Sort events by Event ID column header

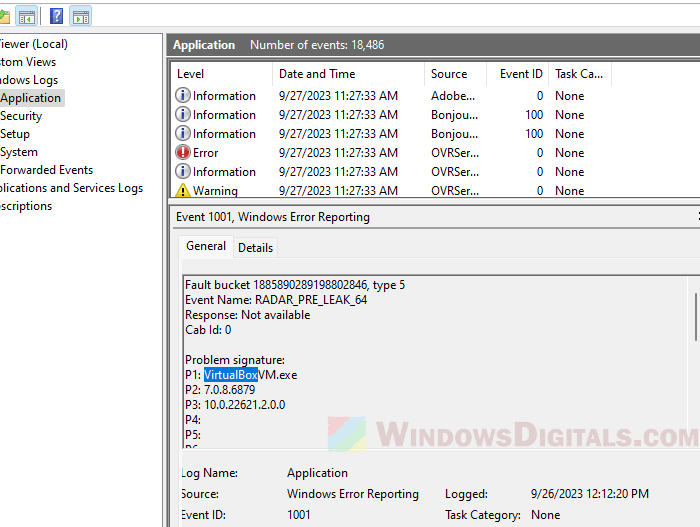[x=517, y=74]
